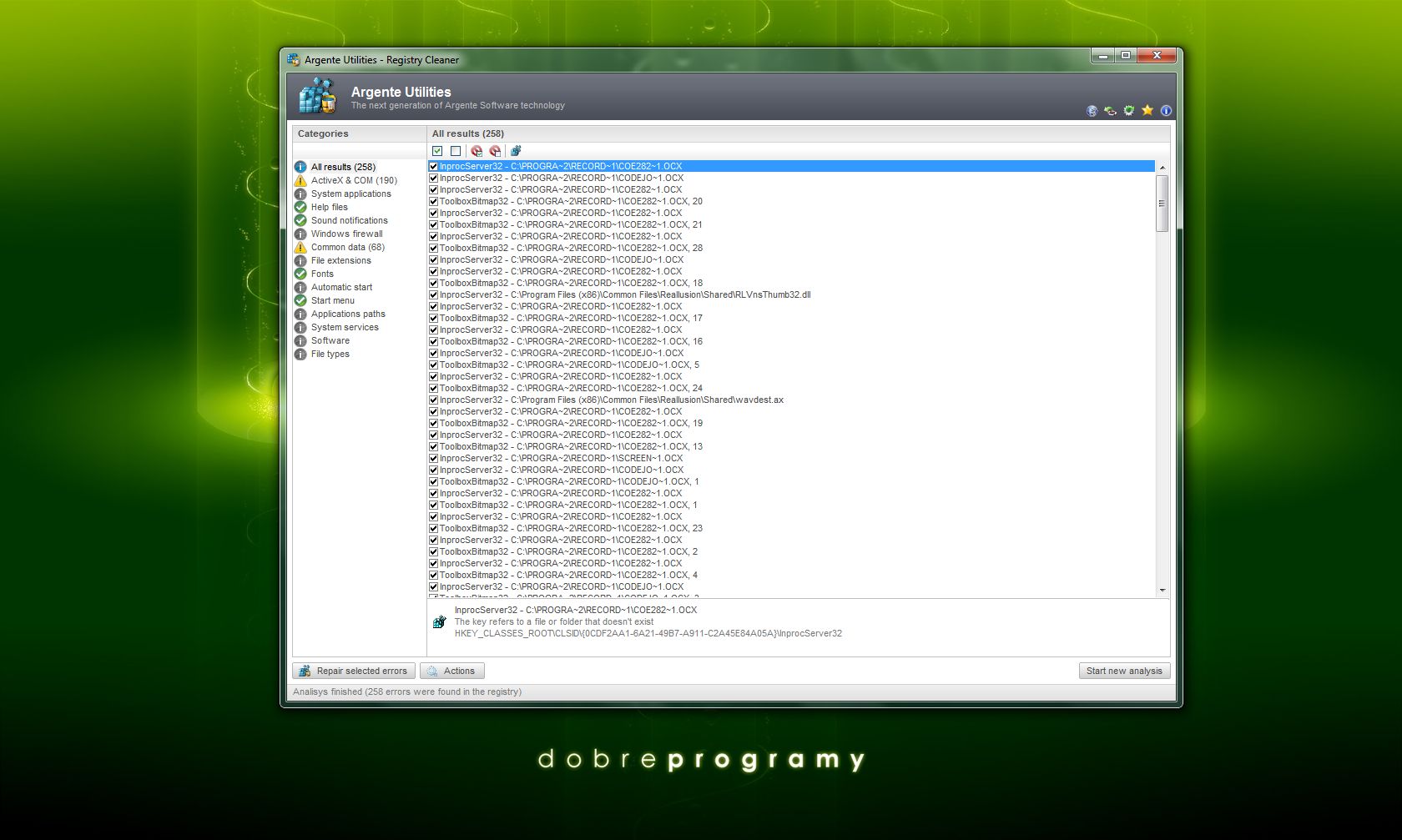Viewport: 1402px width, 840px height.
Task: Click the check-all toolbar icon
Action: 437,151
